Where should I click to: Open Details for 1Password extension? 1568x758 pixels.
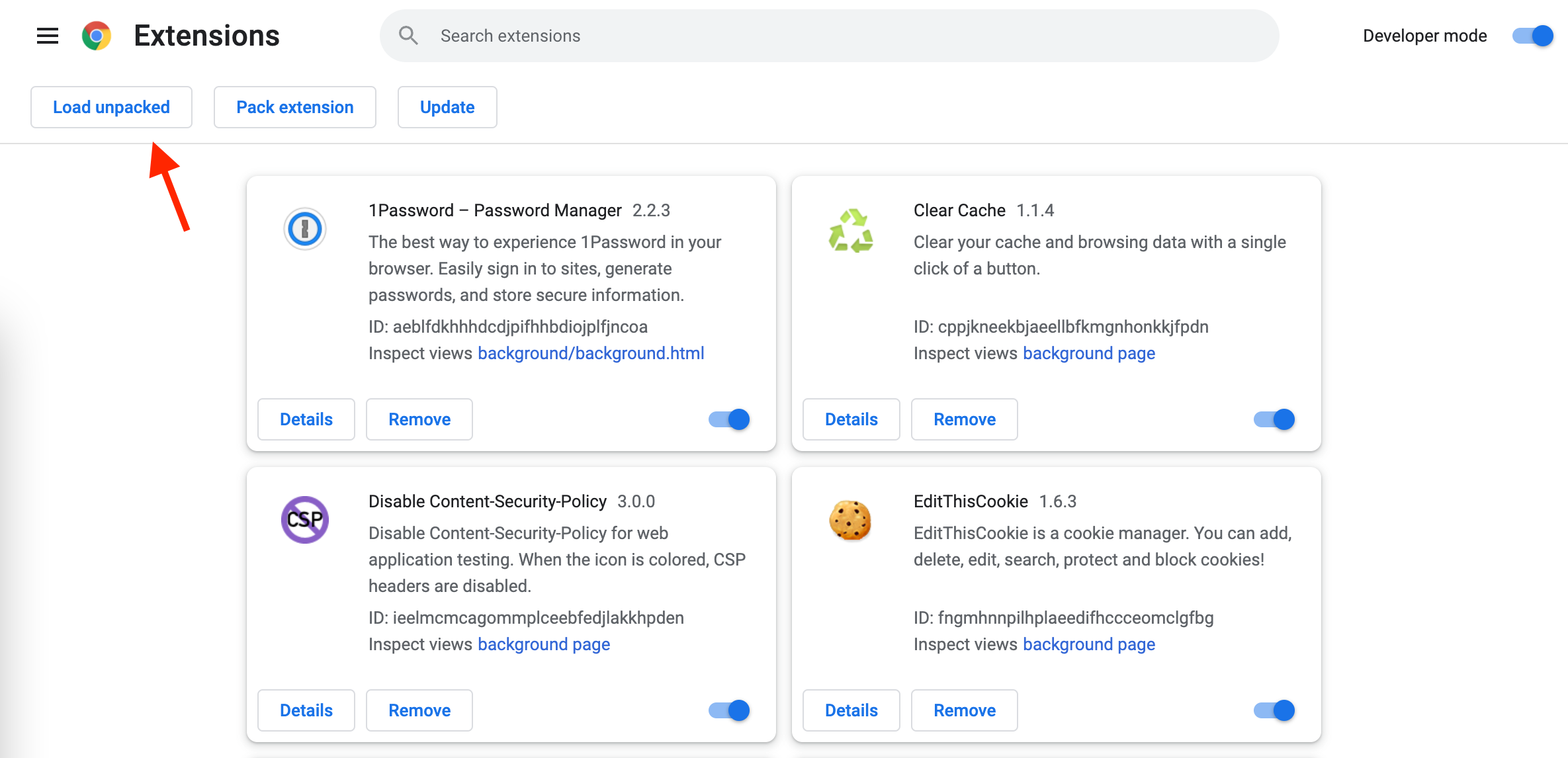click(x=306, y=419)
